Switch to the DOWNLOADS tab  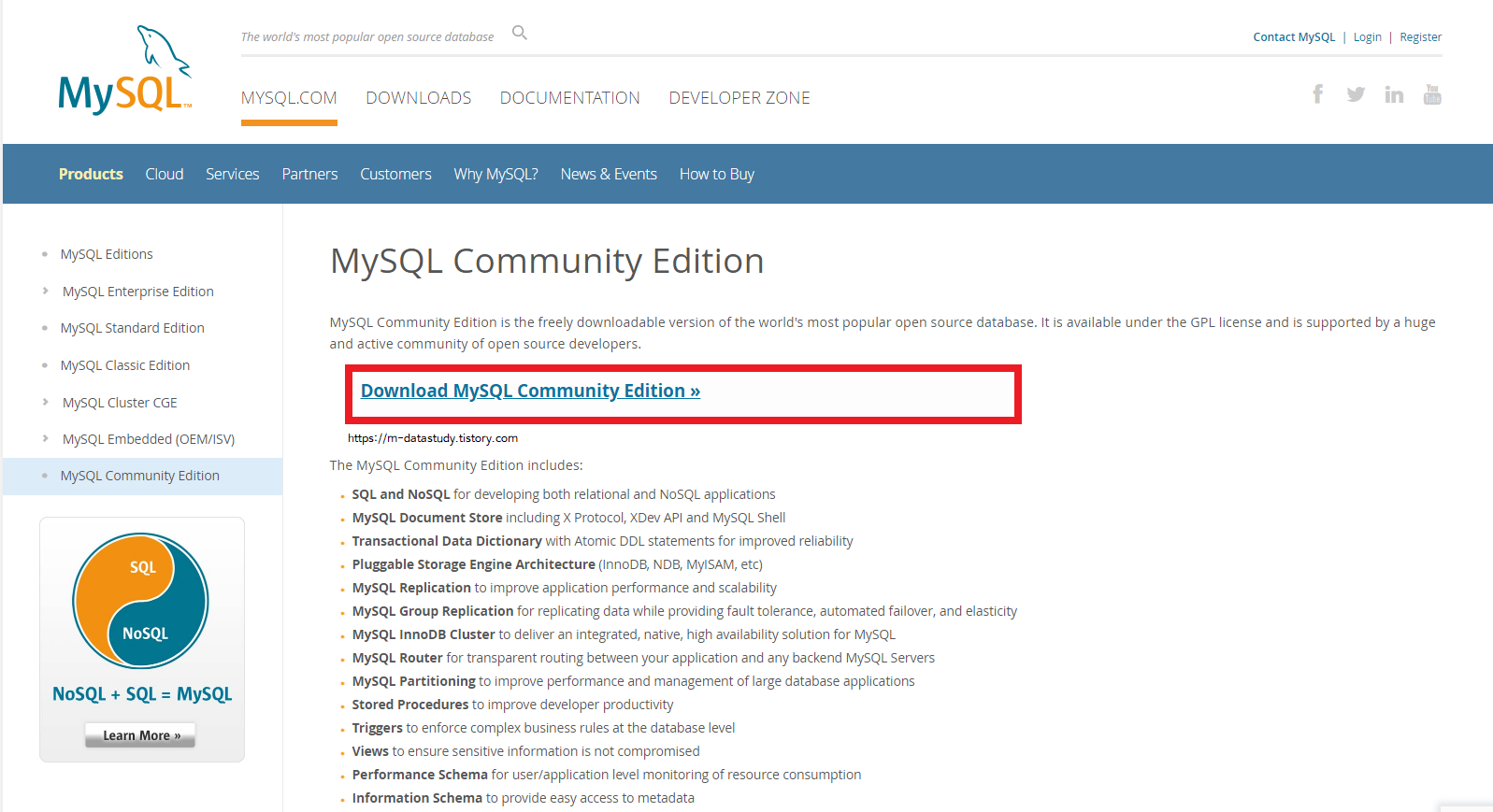(419, 98)
